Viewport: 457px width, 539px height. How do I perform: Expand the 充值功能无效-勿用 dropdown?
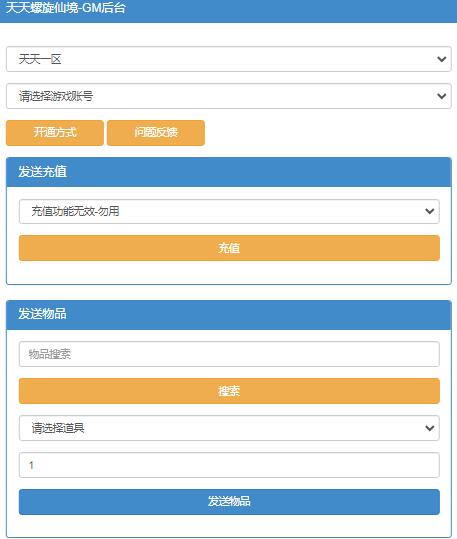point(229,211)
